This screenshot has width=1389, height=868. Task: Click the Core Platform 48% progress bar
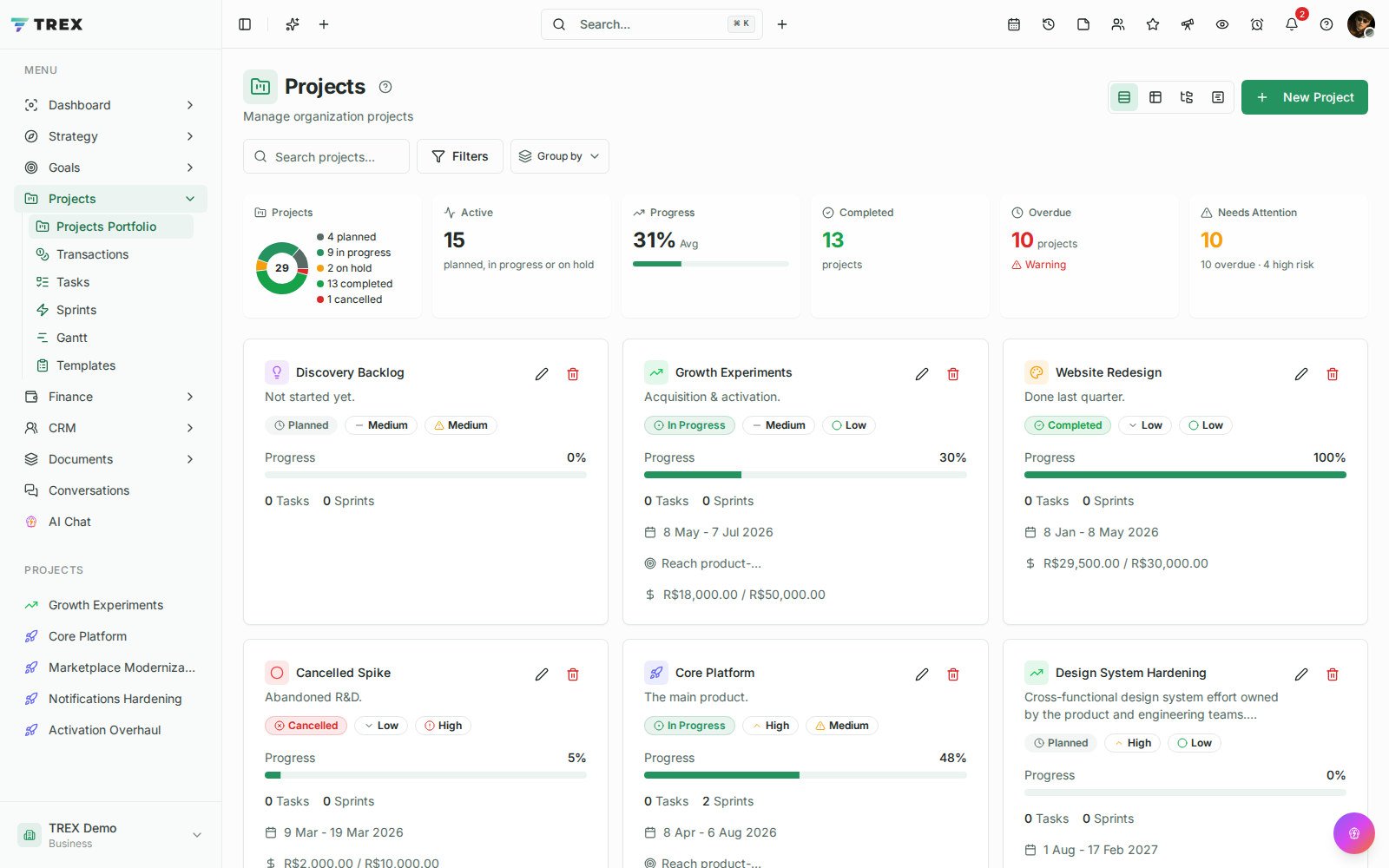click(806, 775)
